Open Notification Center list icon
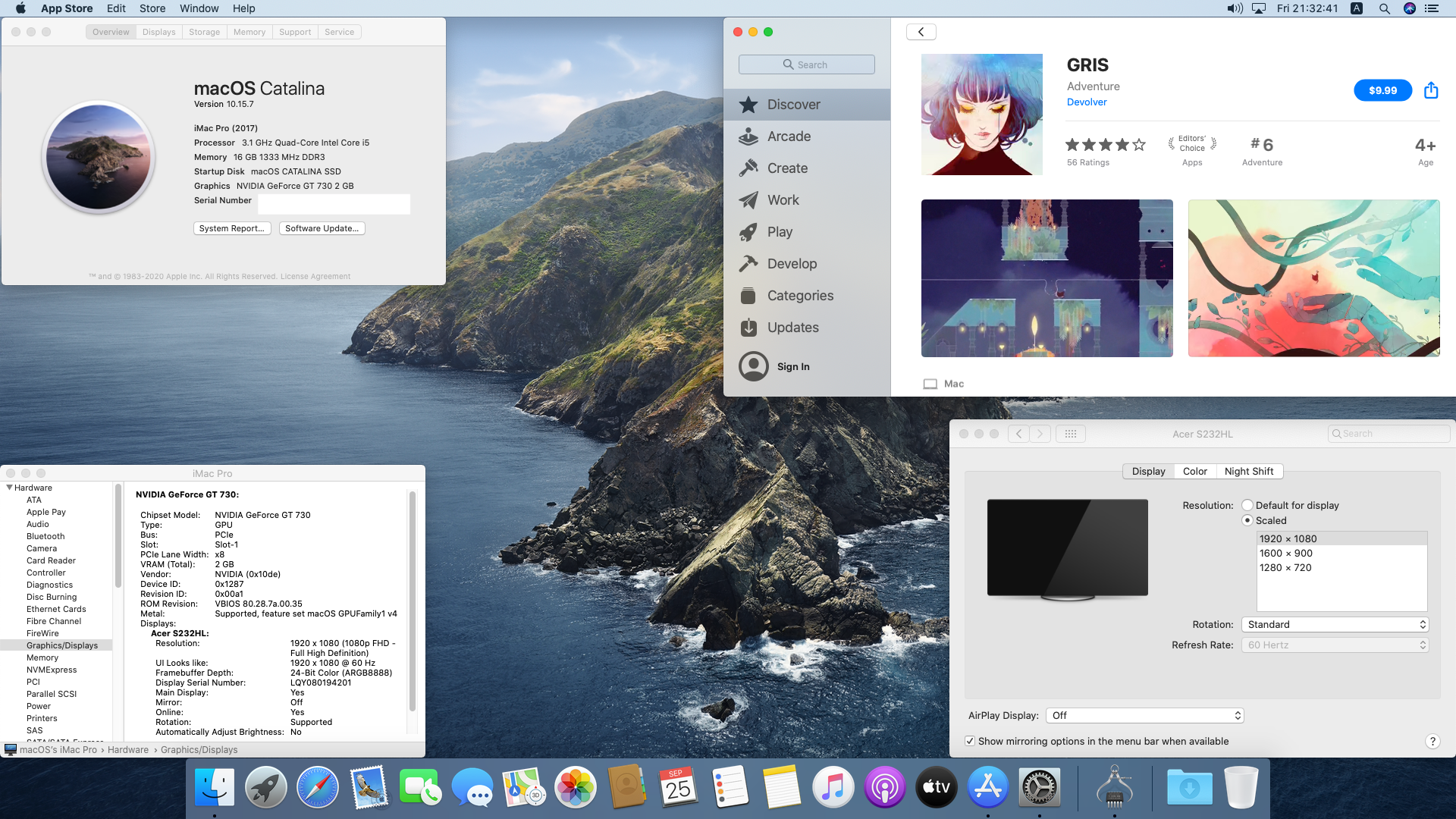Viewport: 1456px width, 819px height. pos(1432,8)
